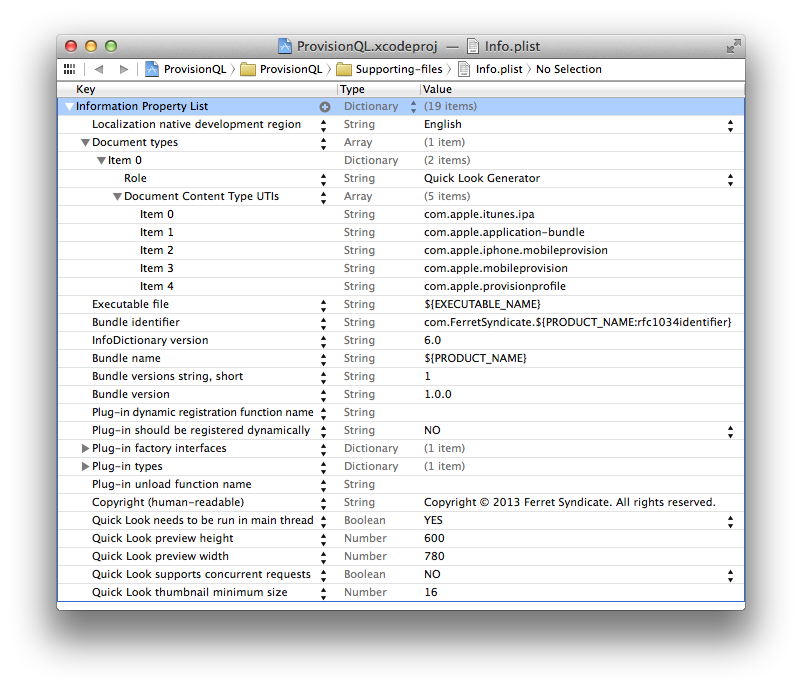802x689 pixels.
Task: Select the Quick Look preview height value
Action: 434,538
